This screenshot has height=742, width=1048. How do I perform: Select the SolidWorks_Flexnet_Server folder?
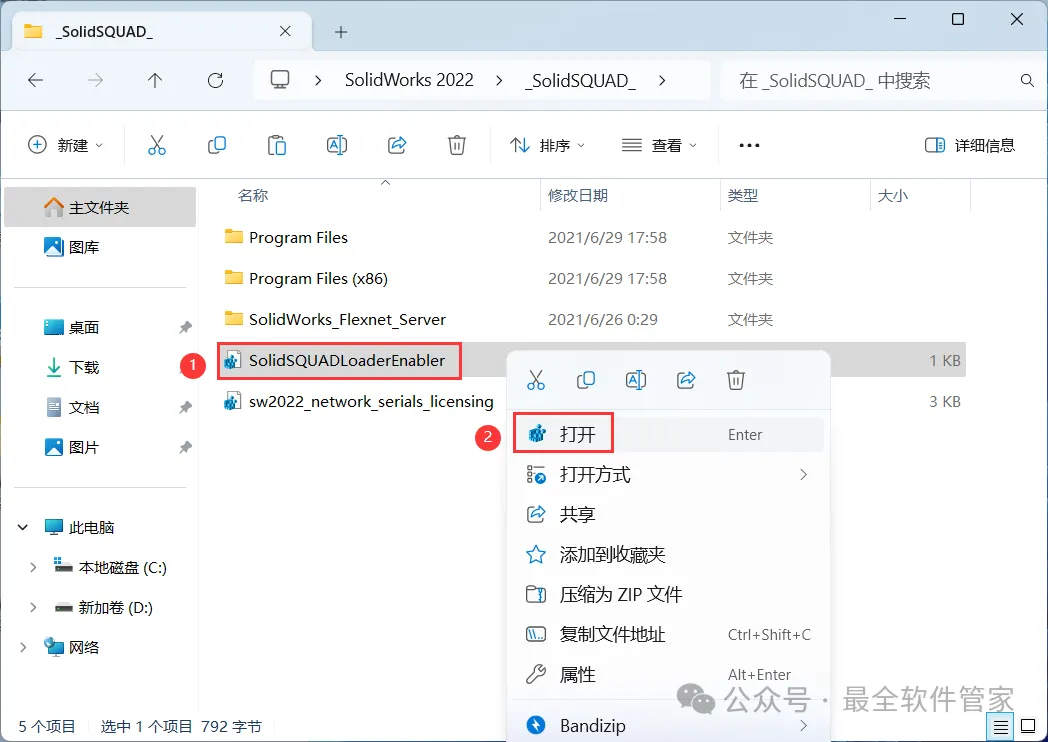click(x=347, y=320)
